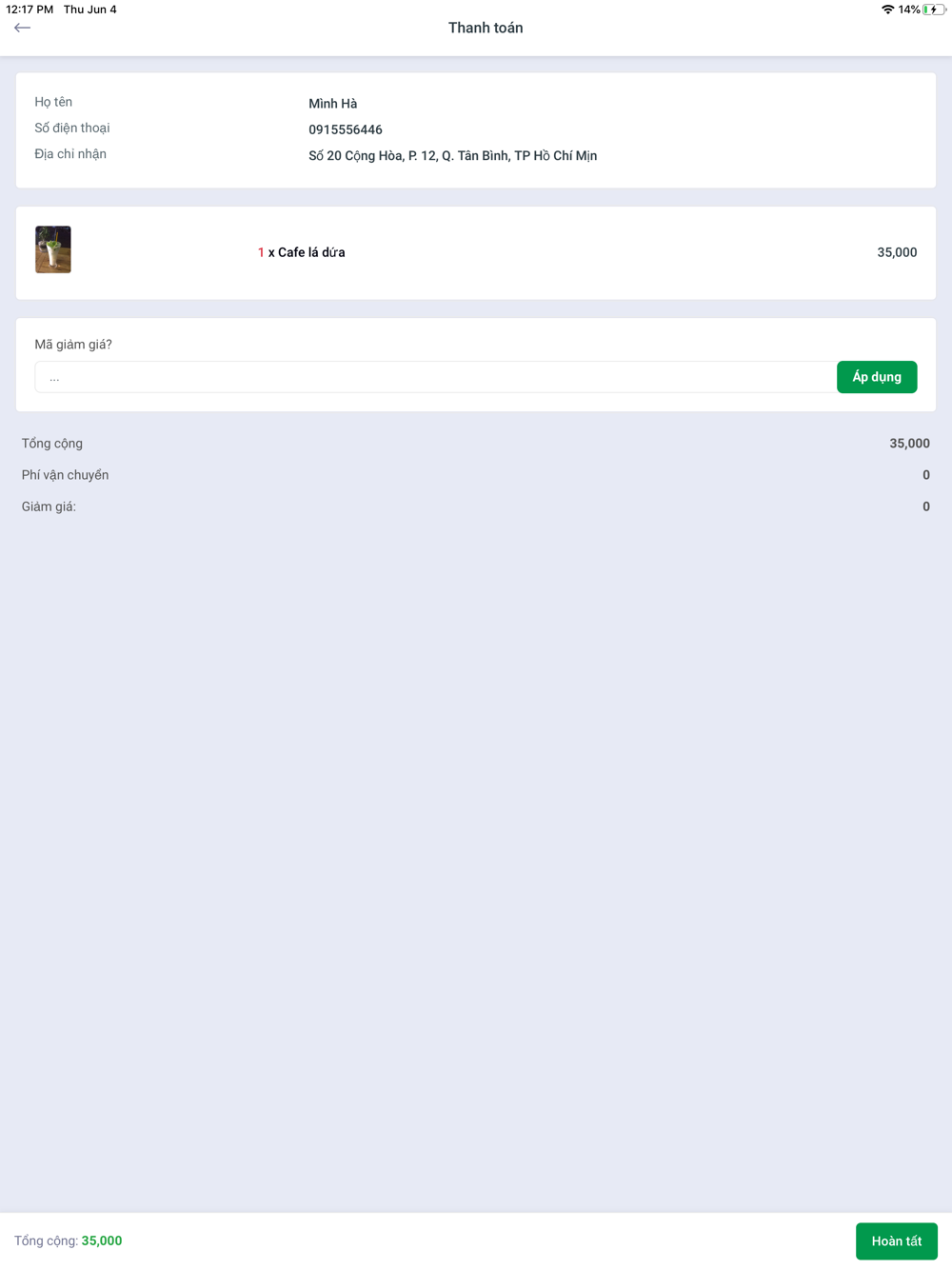The width and height of the screenshot is (952, 1270).
Task: Tap the battery charging icon
Action: [x=934, y=10]
